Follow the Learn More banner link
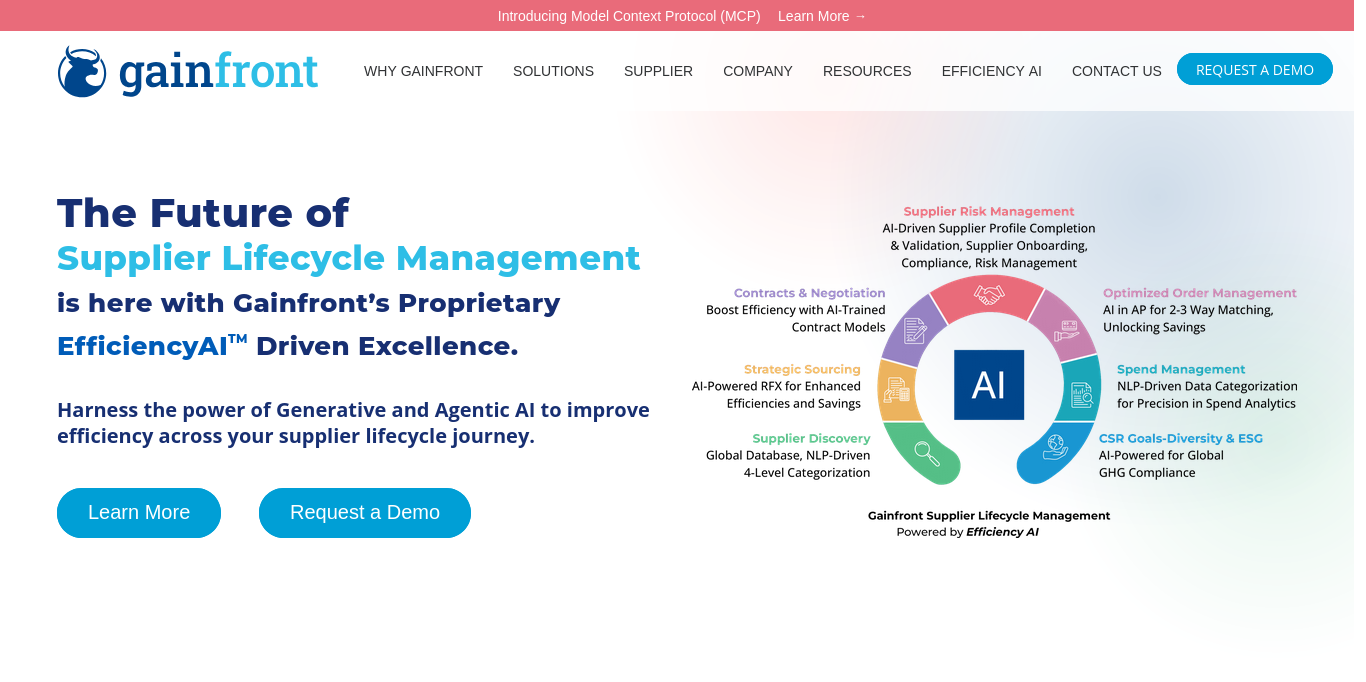The width and height of the screenshot is (1366, 682). (x=821, y=16)
